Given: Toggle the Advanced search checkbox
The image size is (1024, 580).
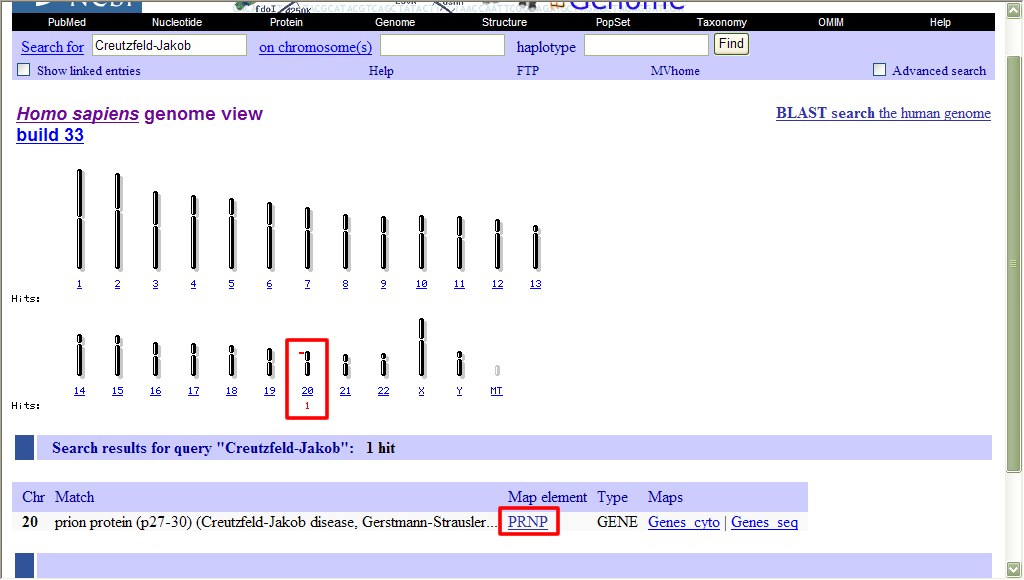Looking at the screenshot, I should 880,70.
